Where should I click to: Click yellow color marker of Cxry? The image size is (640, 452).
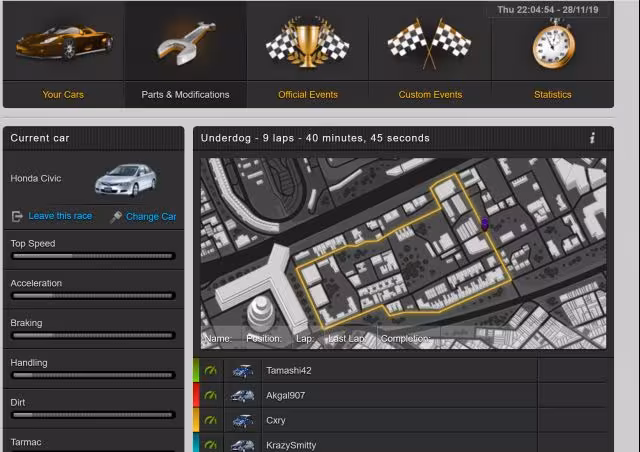[x=196, y=420]
